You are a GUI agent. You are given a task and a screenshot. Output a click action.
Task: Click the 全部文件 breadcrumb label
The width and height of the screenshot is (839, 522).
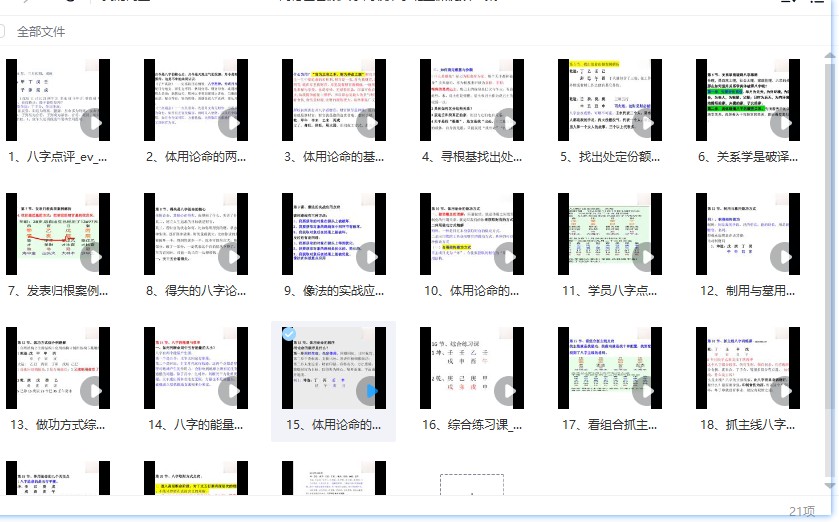coord(41,32)
